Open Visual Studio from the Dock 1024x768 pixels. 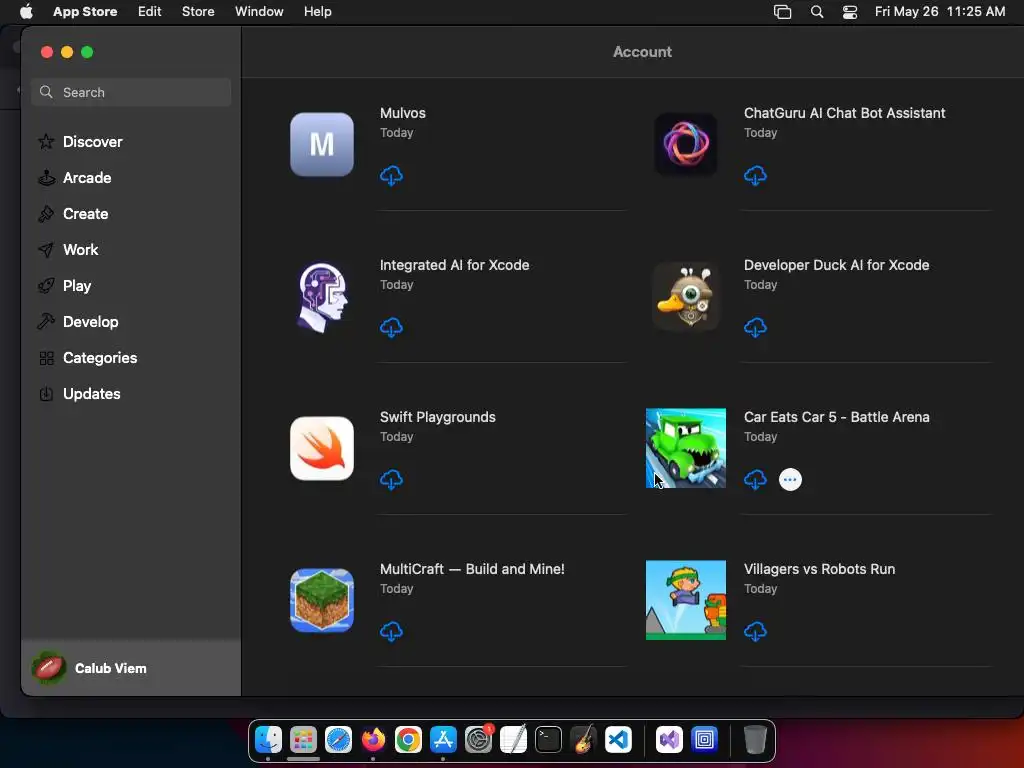tap(669, 740)
